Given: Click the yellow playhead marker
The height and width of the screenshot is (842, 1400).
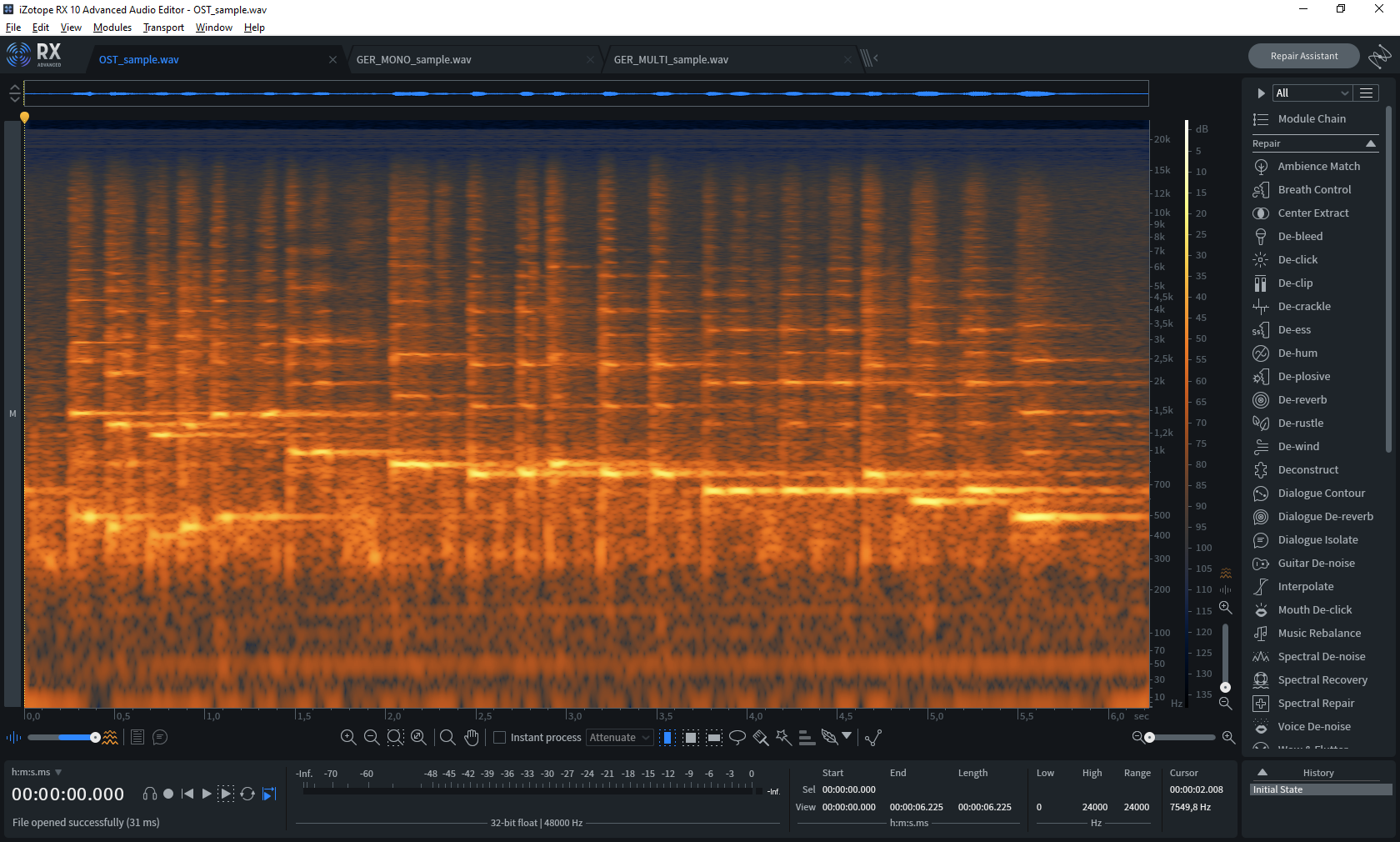Looking at the screenshot, I should tap(24, 118).
